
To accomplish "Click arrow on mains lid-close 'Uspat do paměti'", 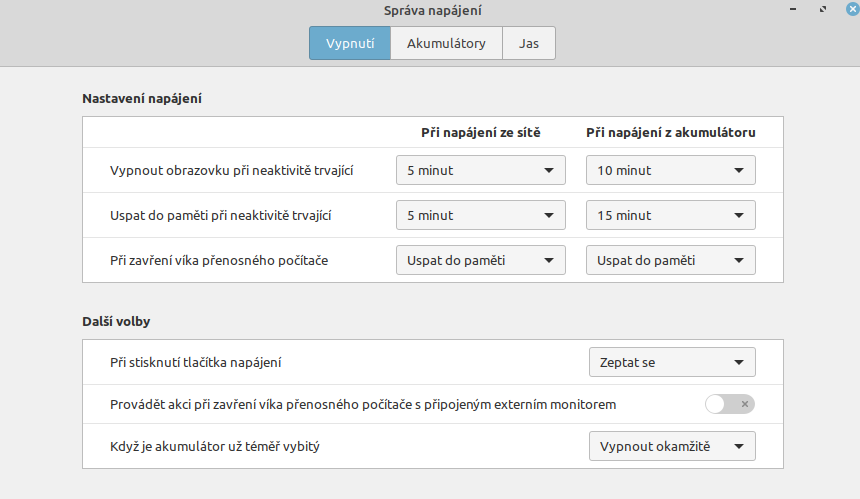I will click(548, 260).
